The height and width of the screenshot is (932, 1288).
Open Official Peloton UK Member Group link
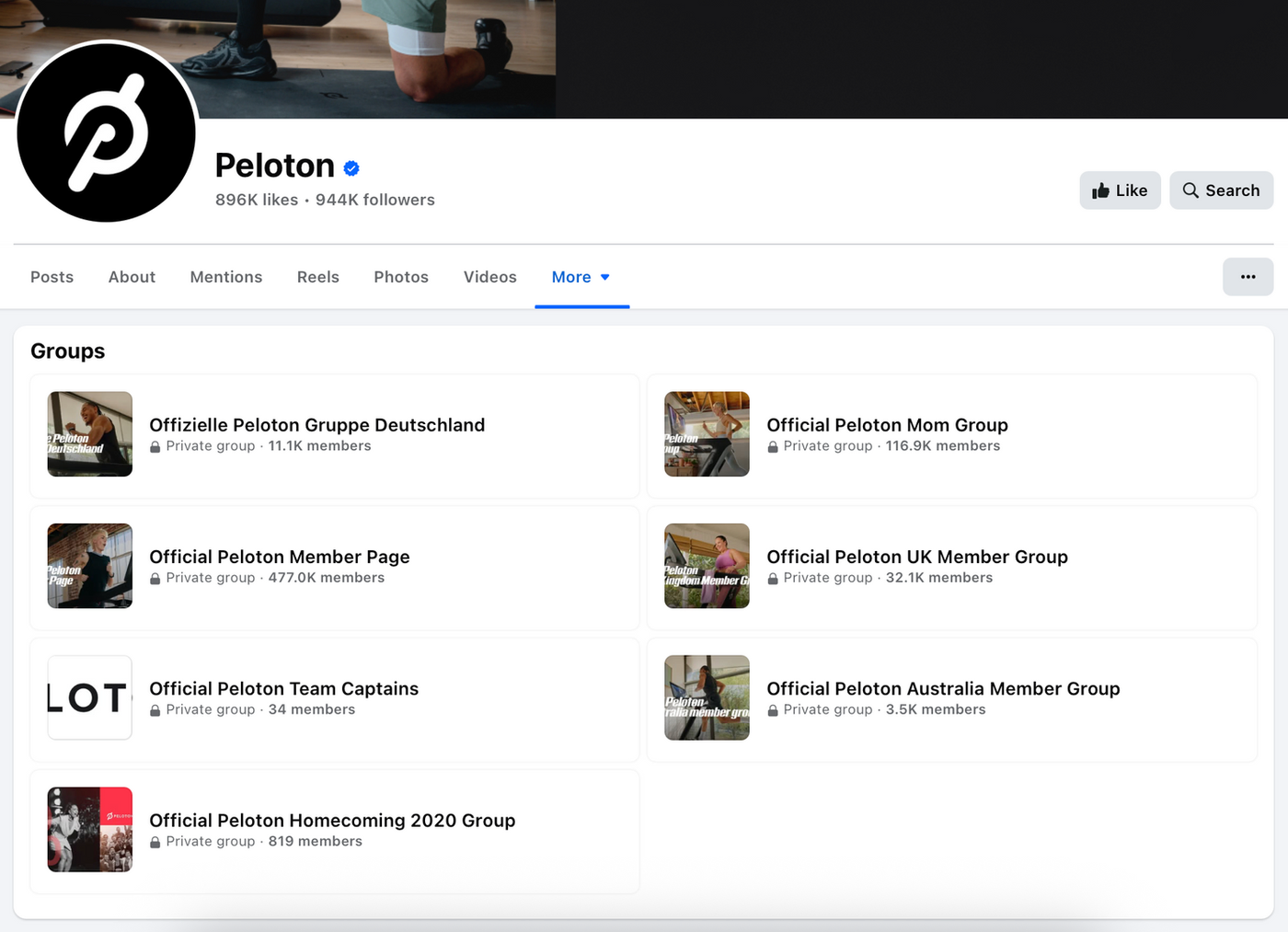click(x=917, y=557)
